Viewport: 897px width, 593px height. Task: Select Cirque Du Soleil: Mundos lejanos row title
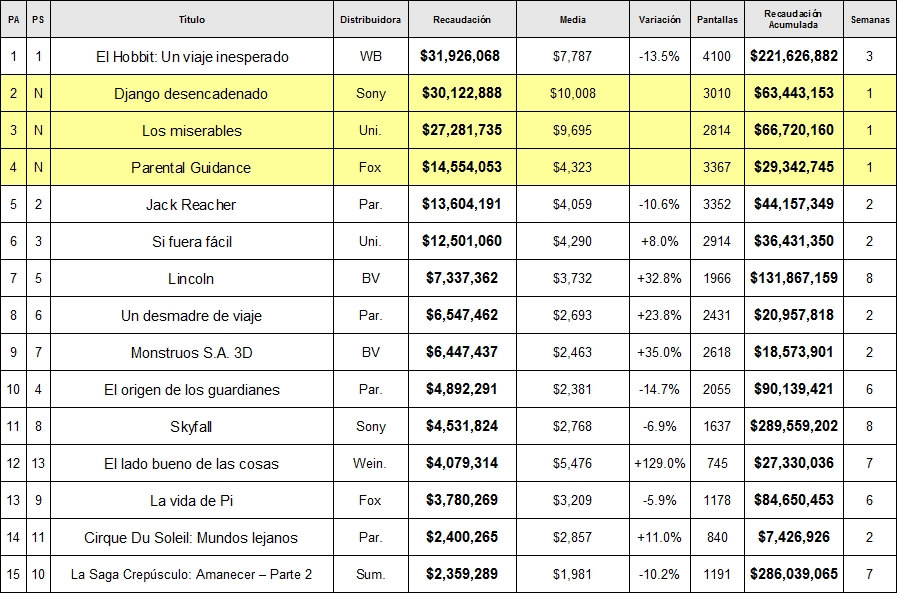(191, 538)
